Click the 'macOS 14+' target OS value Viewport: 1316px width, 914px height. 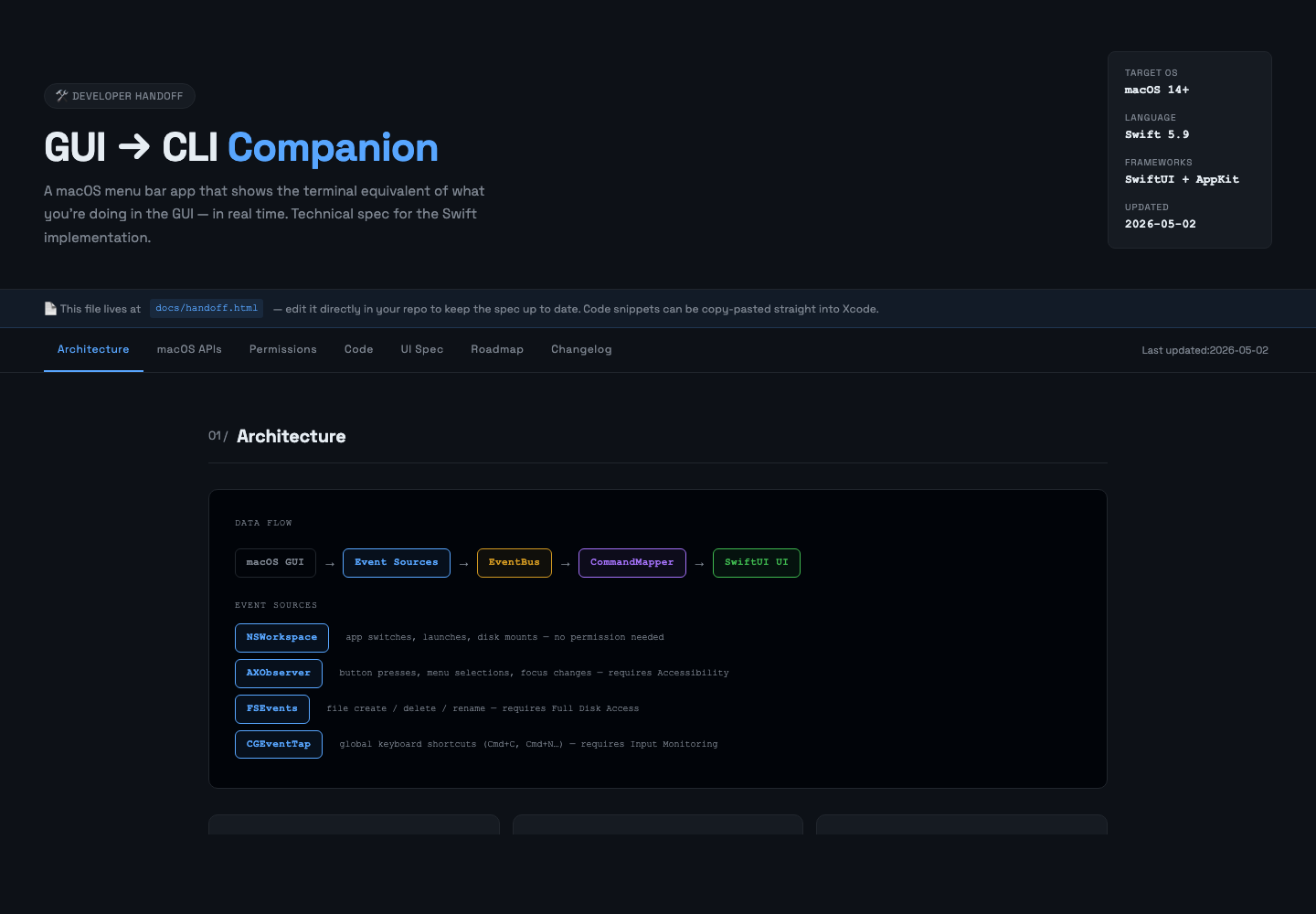(1157, 90)
